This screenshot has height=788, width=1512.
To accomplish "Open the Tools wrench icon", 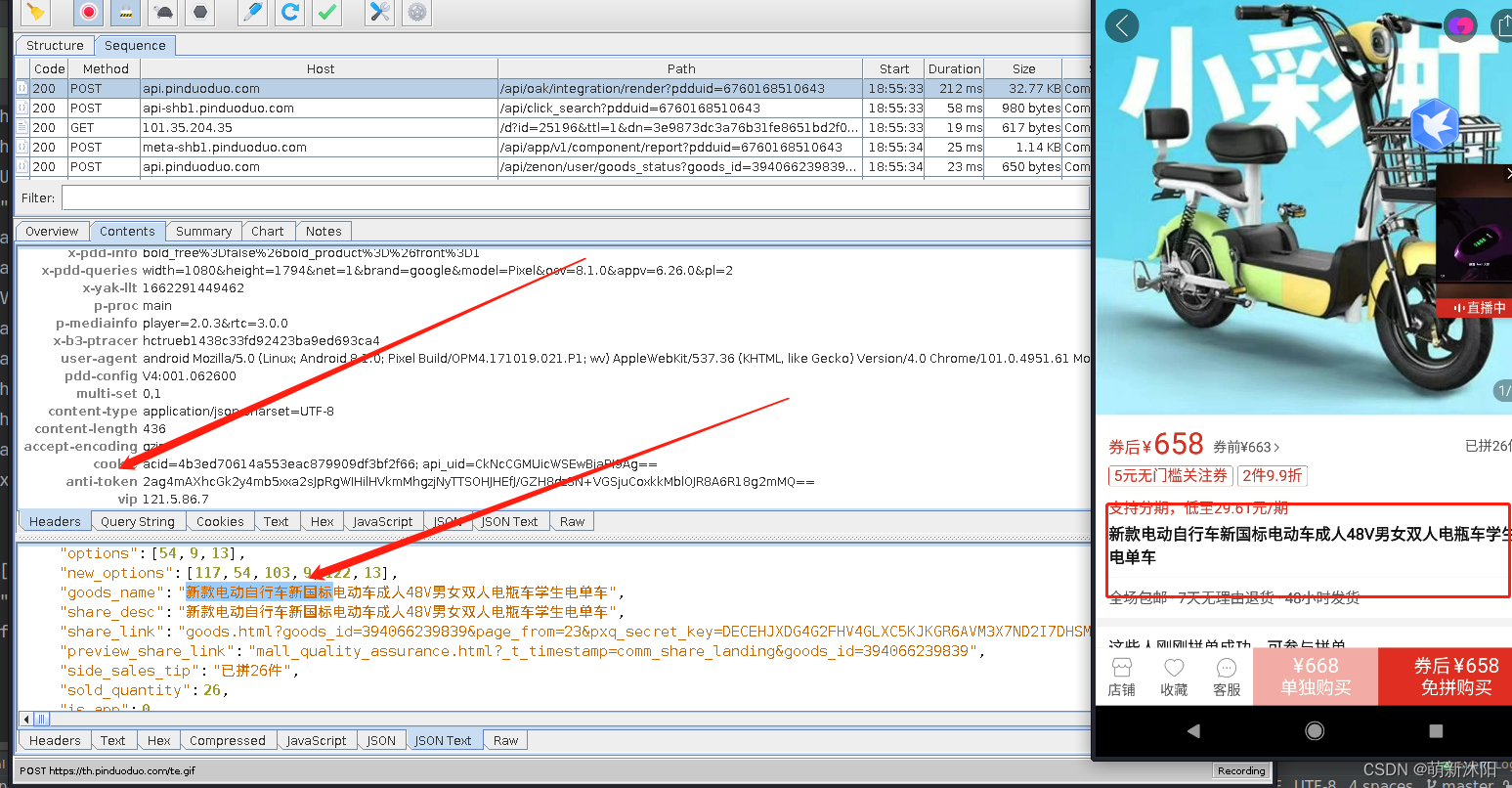I will (x=379, y=12).
